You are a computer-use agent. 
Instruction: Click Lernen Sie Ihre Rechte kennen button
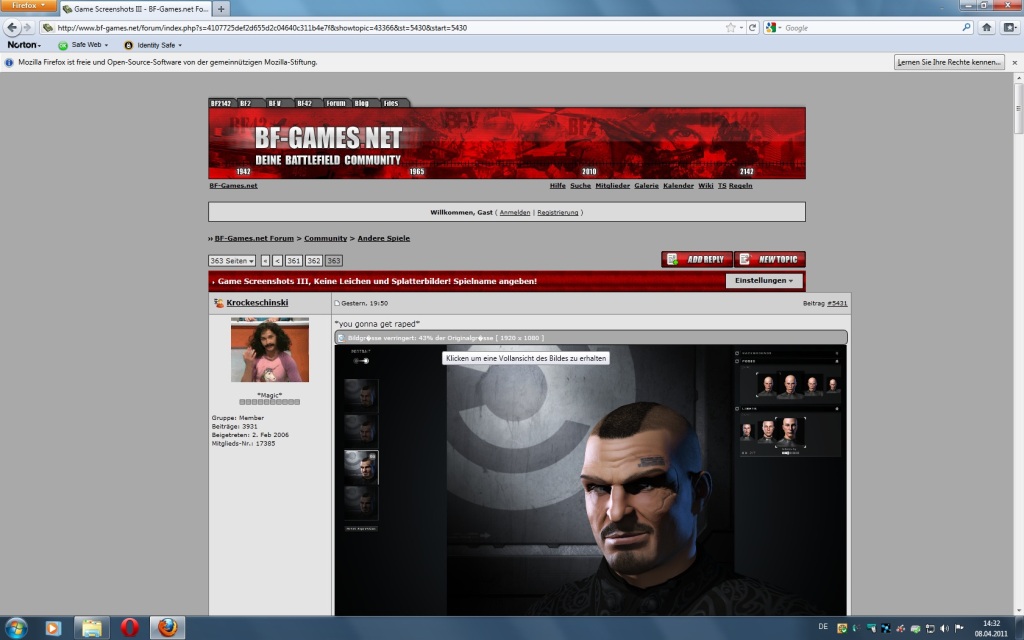[x=949, y=62]
